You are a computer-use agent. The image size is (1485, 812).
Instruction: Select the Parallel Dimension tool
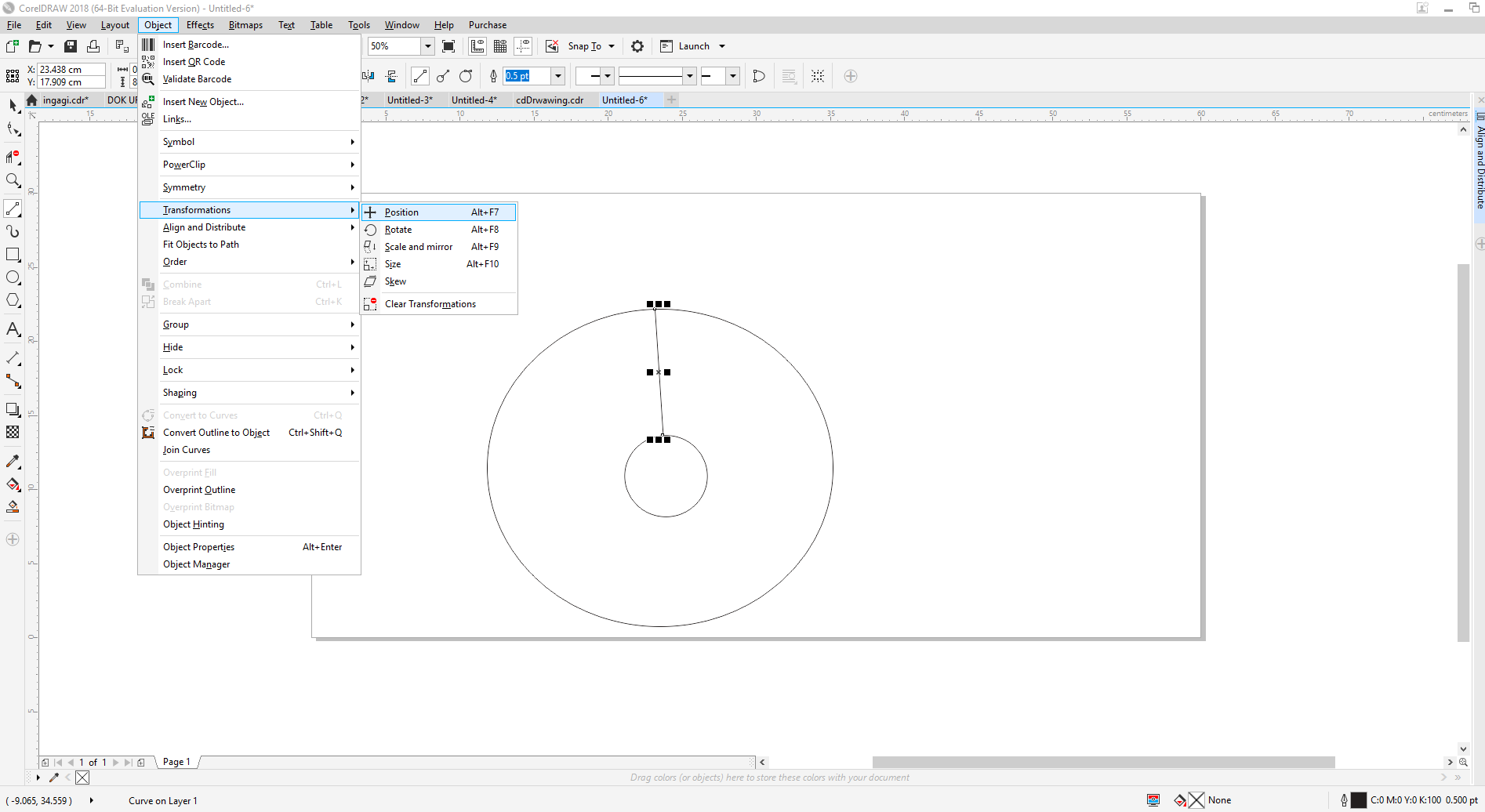(13, 358)
